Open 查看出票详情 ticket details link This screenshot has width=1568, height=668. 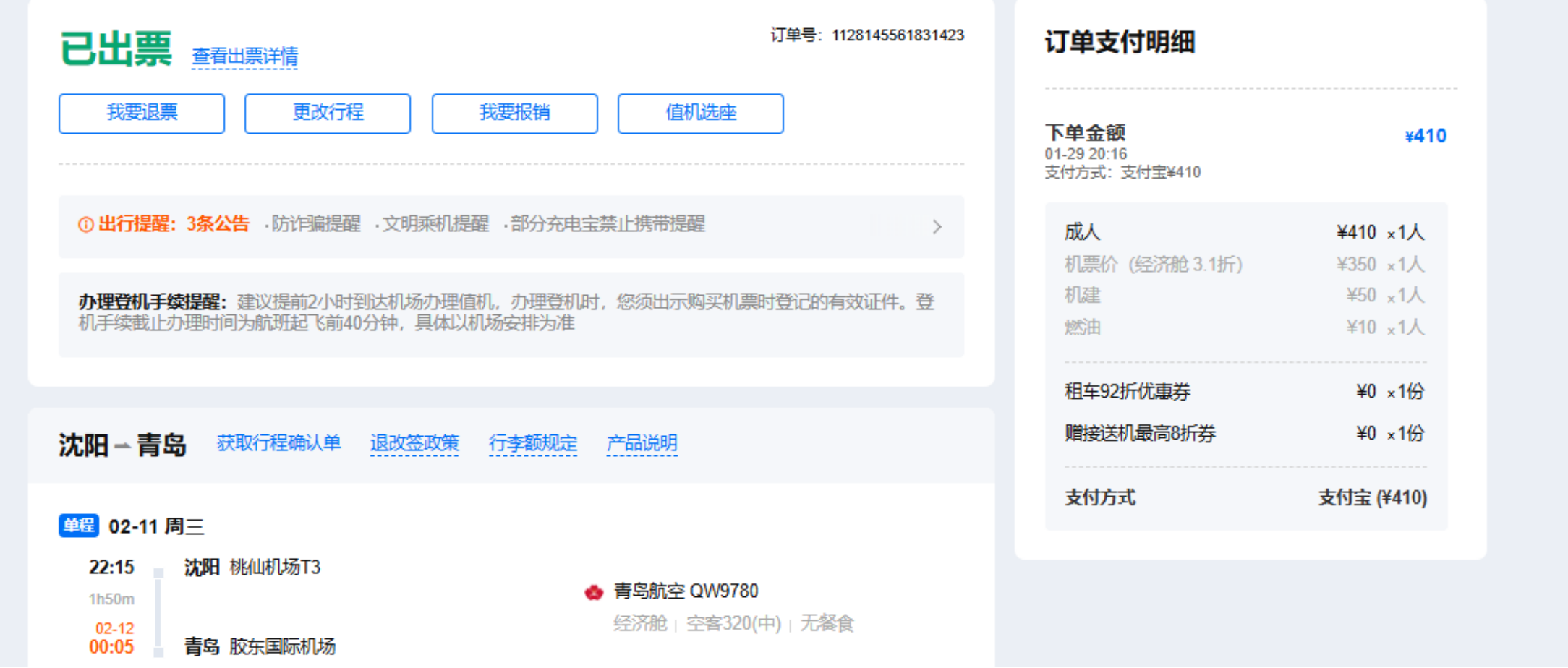point(244,56)
